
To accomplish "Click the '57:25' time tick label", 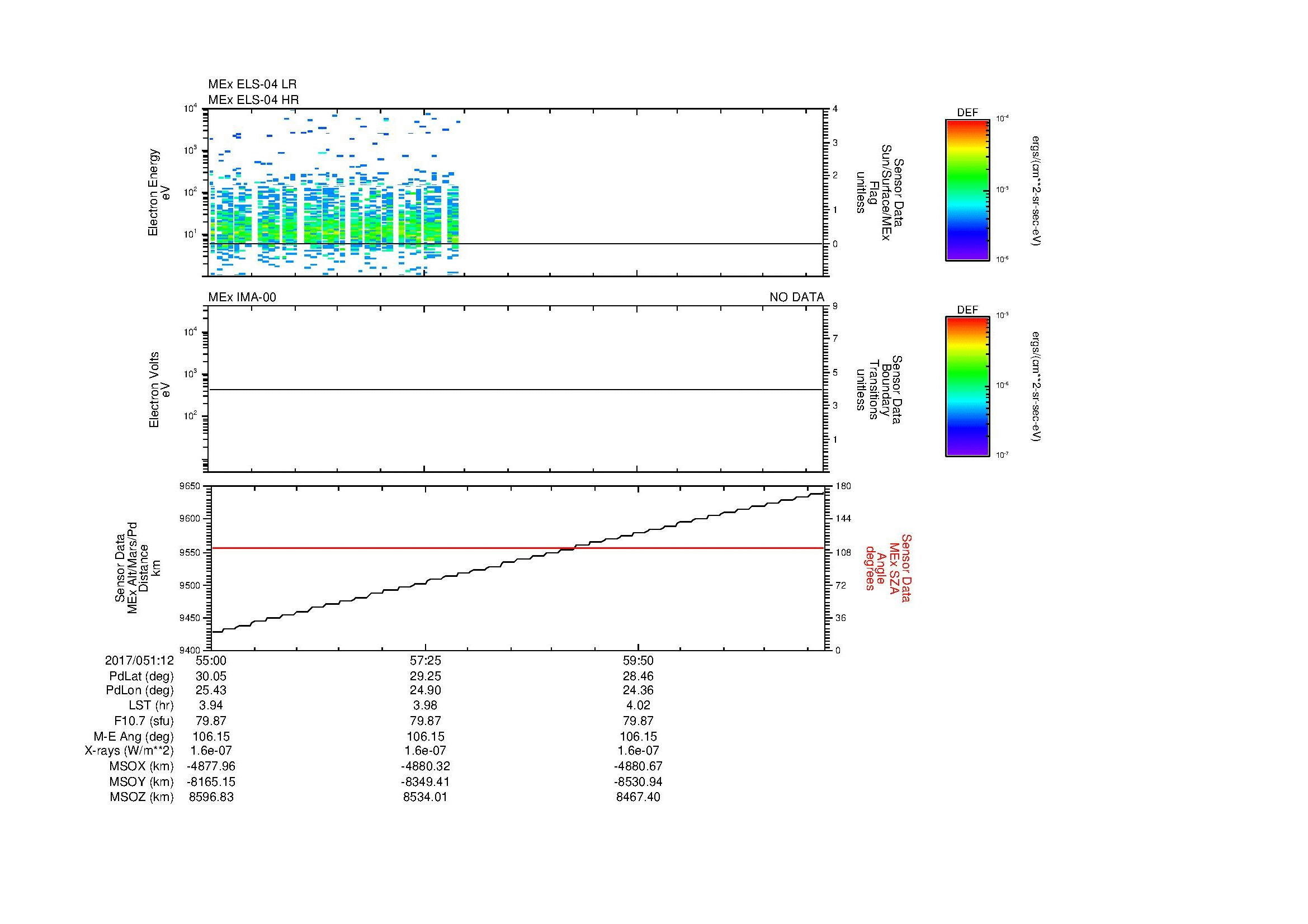I will pyautogui.click(x=425, y=660).
